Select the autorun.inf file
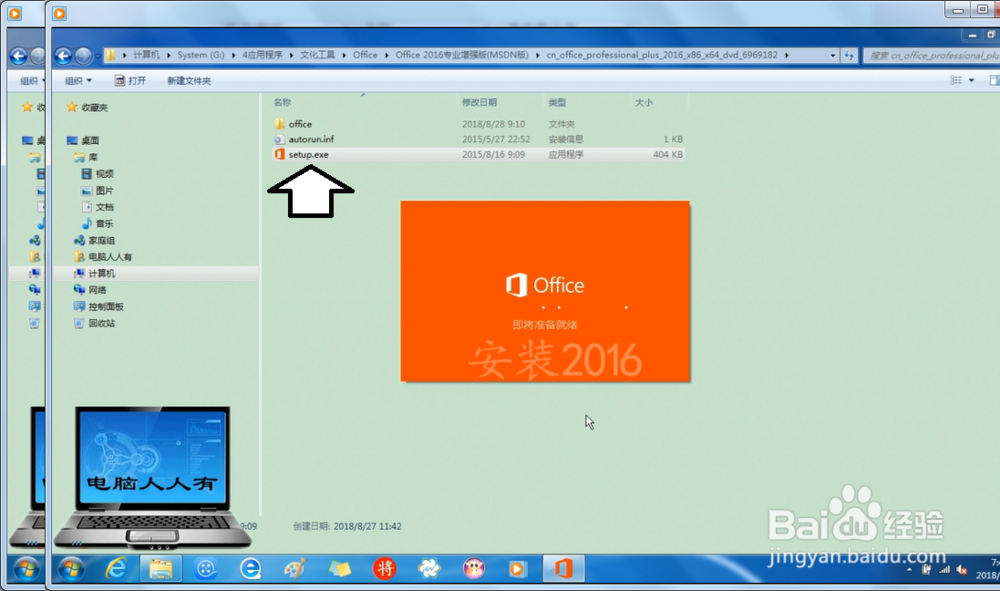1000x591 pixels. (x=311, y=139)
